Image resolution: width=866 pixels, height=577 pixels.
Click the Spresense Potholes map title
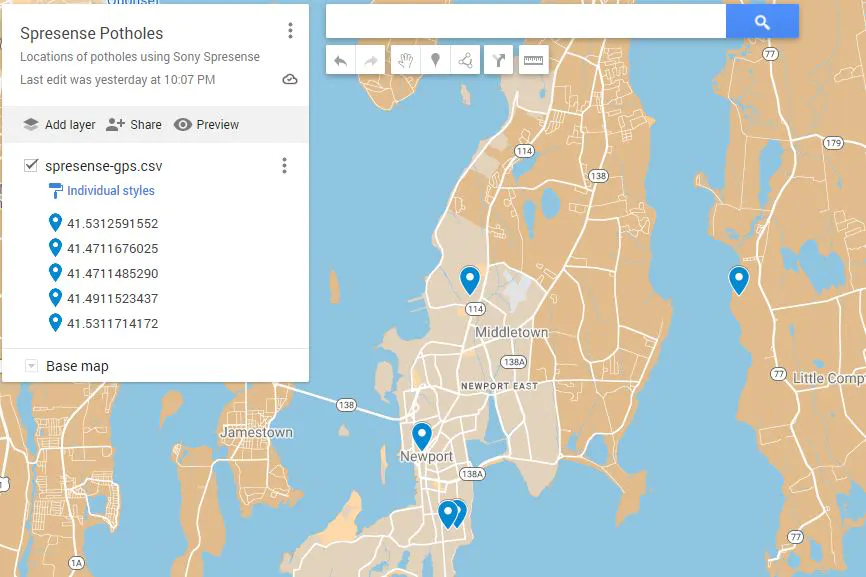92,34
